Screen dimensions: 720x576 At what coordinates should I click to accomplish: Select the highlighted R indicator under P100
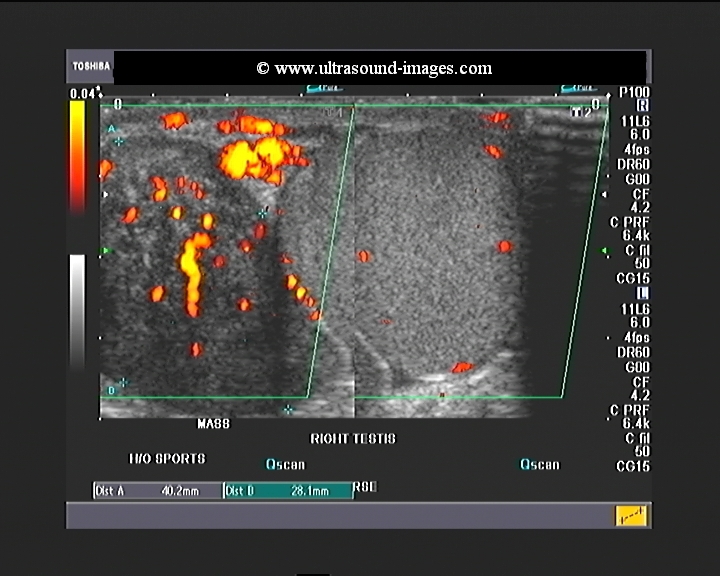click(641, 105)
